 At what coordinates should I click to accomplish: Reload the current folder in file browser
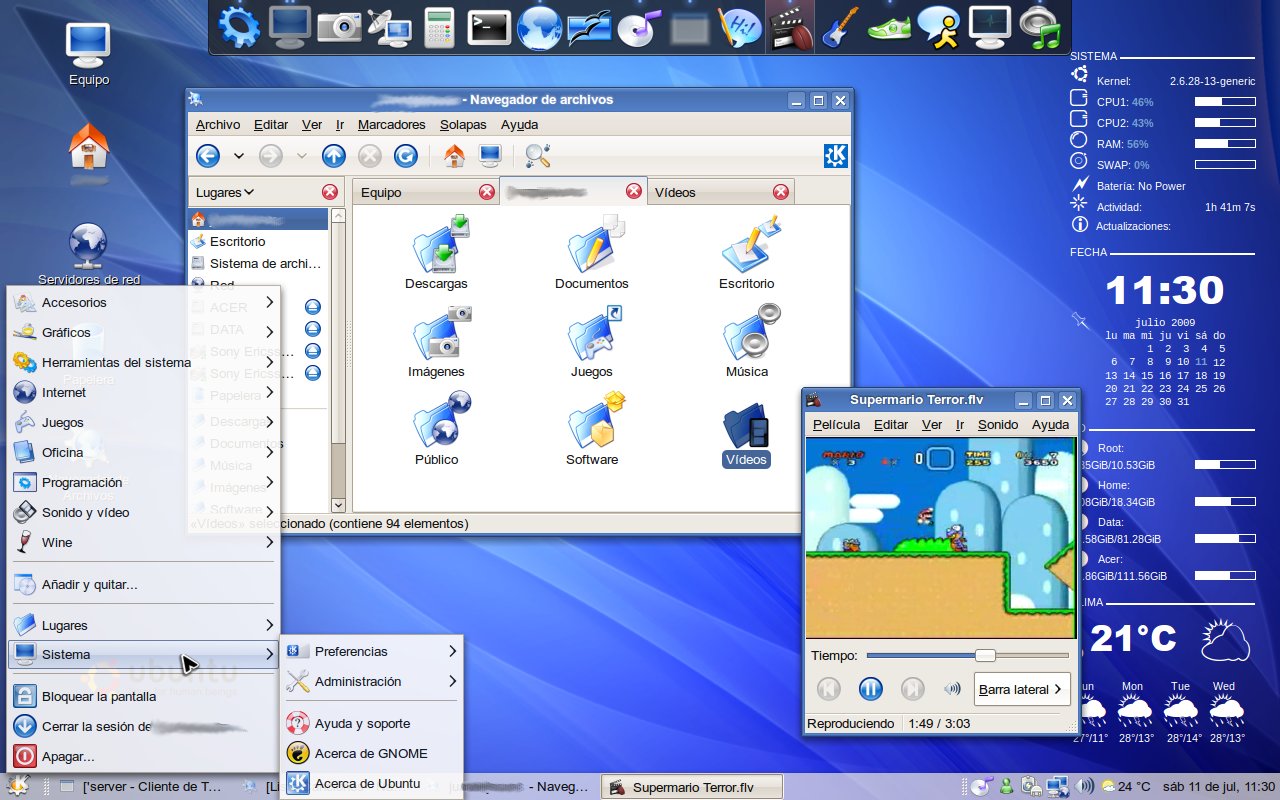(x=405, y=156)
